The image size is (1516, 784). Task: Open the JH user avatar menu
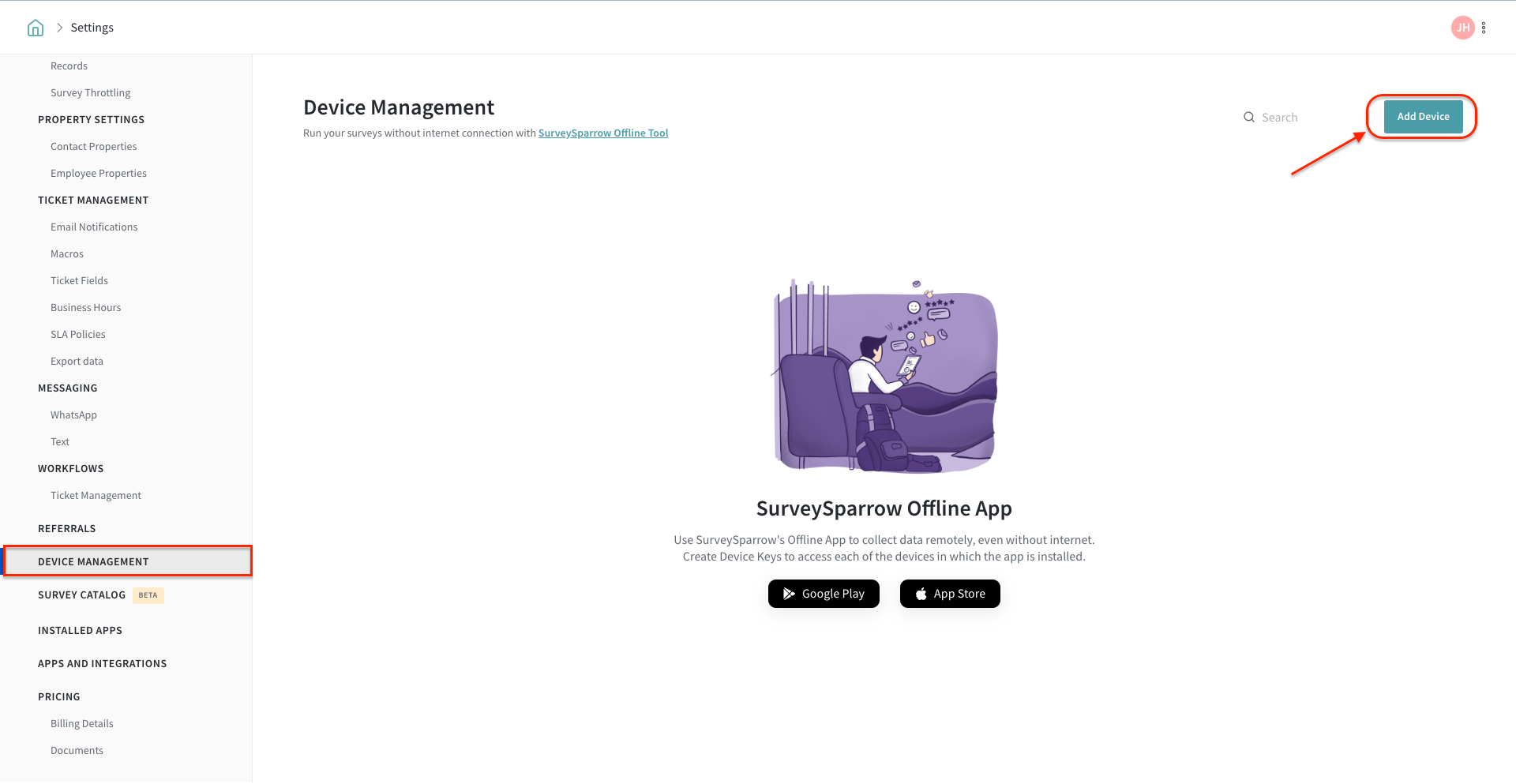coord(1462,28)
